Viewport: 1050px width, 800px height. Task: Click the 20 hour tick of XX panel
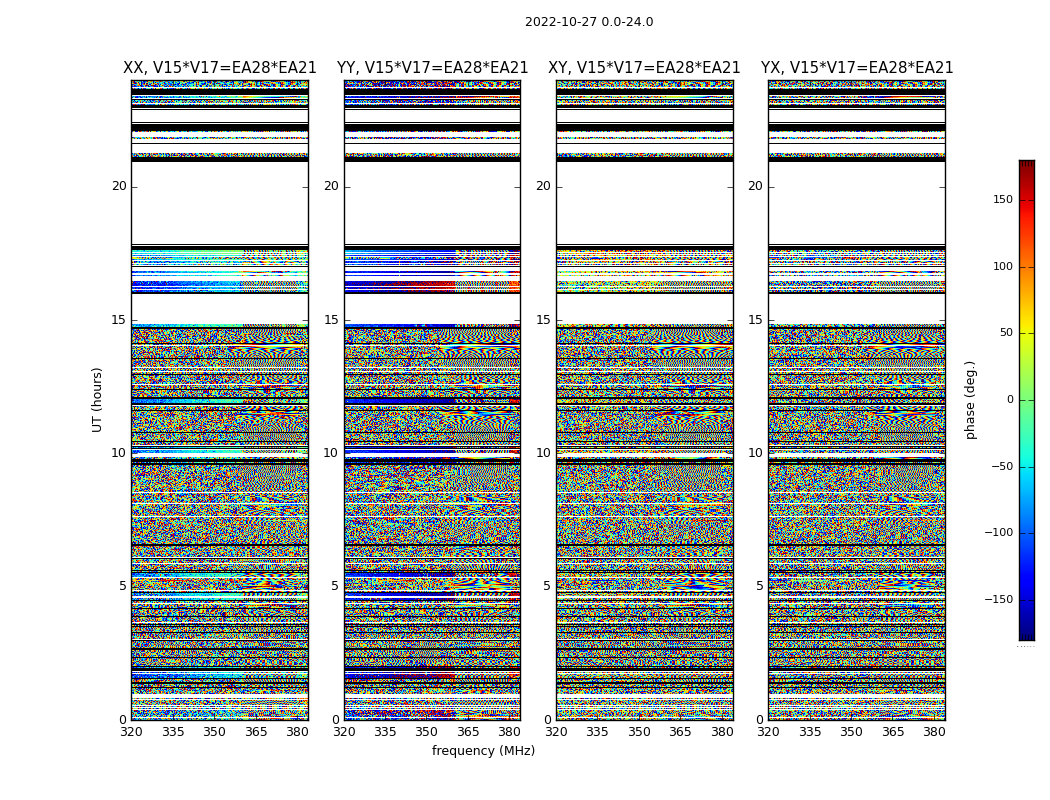pos(119,186)
